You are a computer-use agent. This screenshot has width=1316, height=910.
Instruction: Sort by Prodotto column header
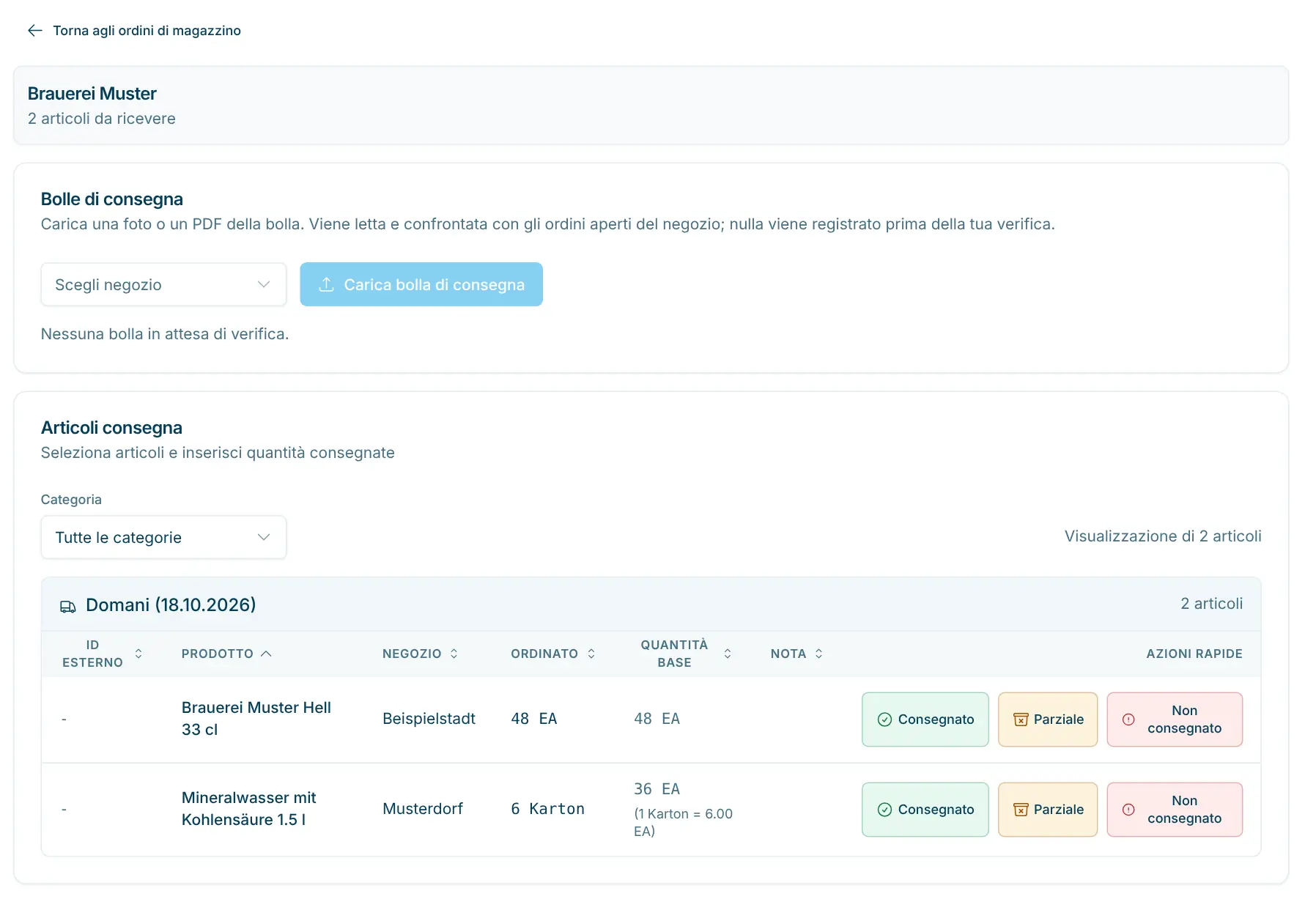(226, 654)
